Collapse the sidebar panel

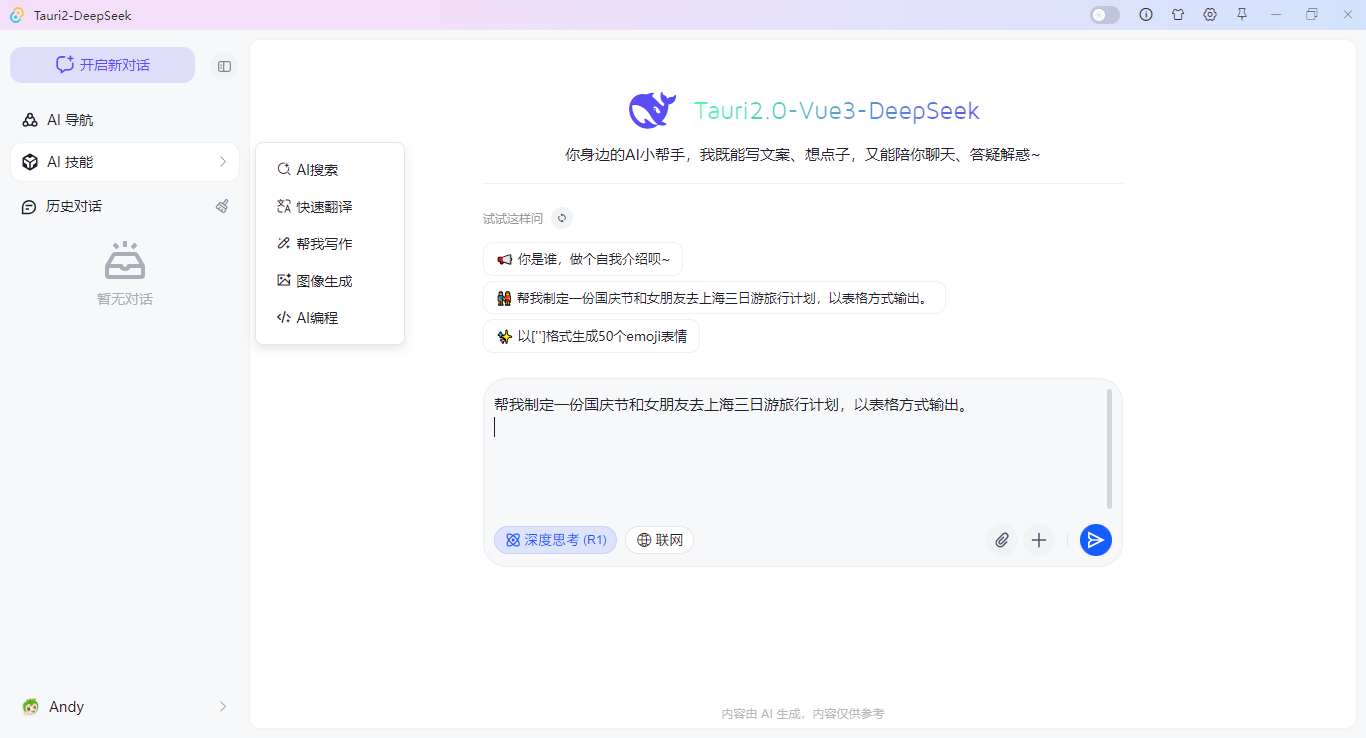pyautogui.click(x=224, y=65)
